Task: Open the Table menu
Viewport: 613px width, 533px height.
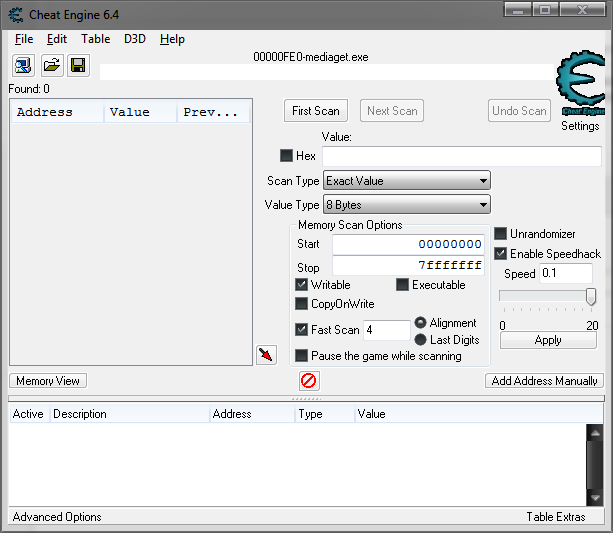Action: click(95, 39)
